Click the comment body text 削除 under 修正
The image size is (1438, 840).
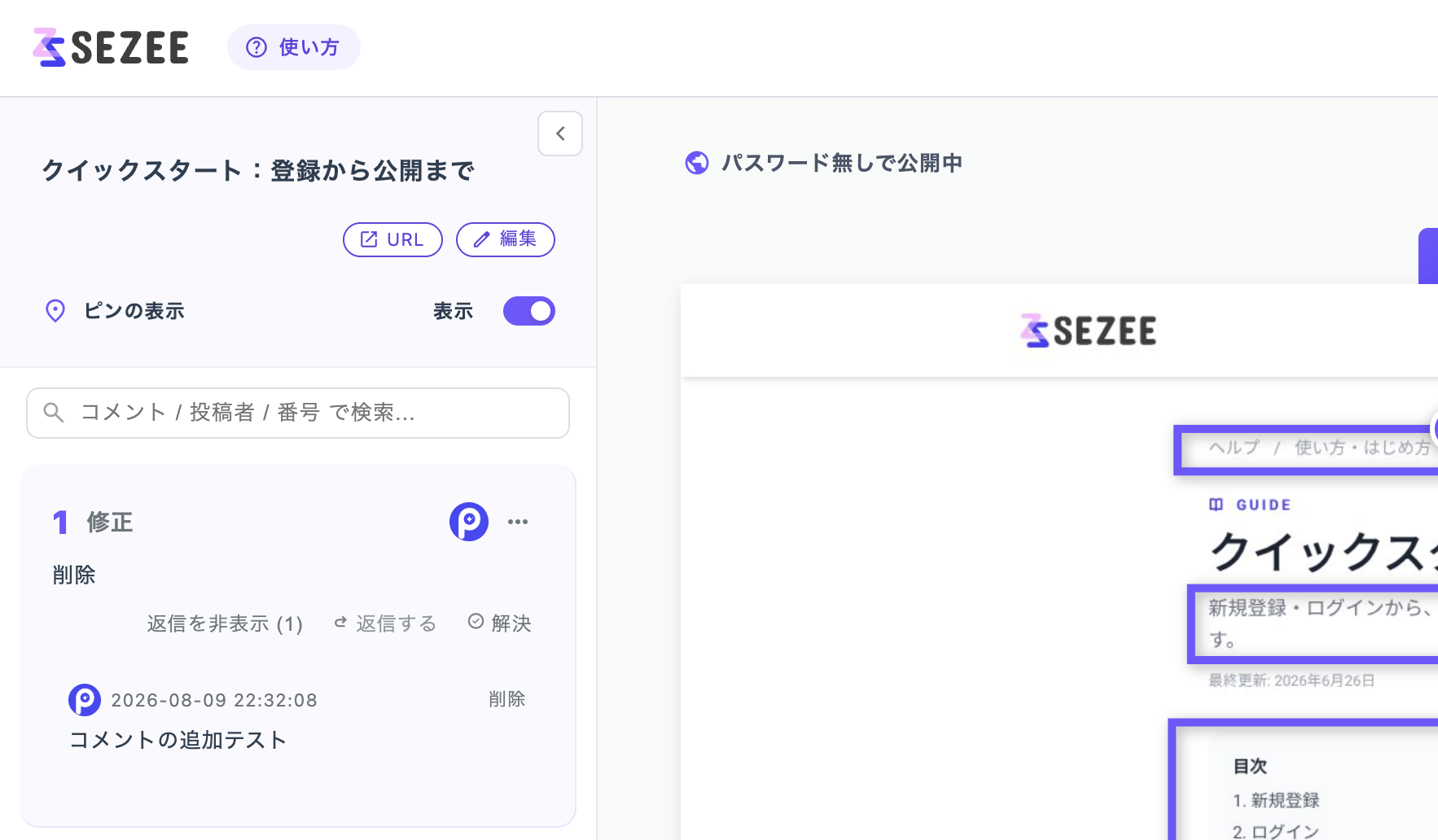74,575
